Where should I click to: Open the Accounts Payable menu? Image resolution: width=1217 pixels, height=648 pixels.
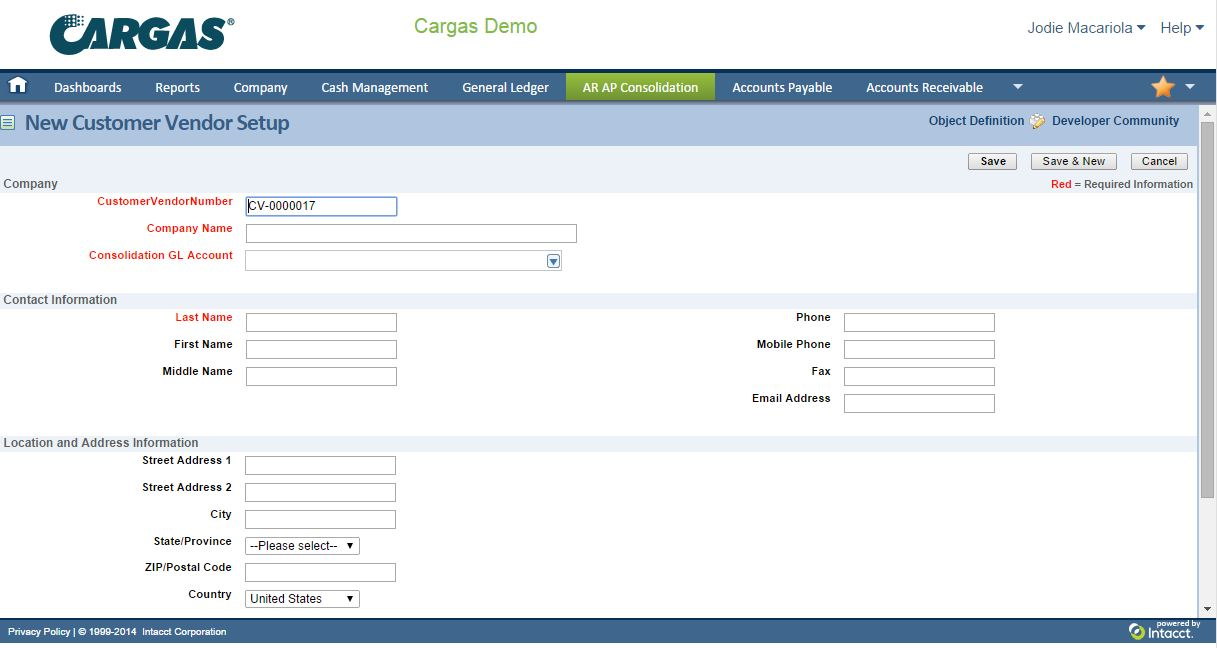click(x=782, y=87)
